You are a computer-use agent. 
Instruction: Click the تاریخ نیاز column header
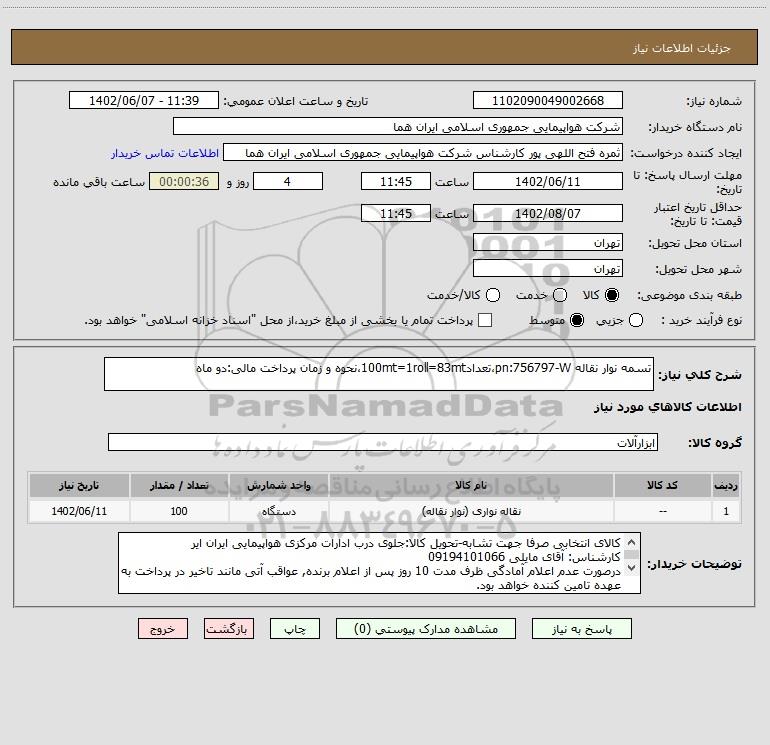click(79, 485)
